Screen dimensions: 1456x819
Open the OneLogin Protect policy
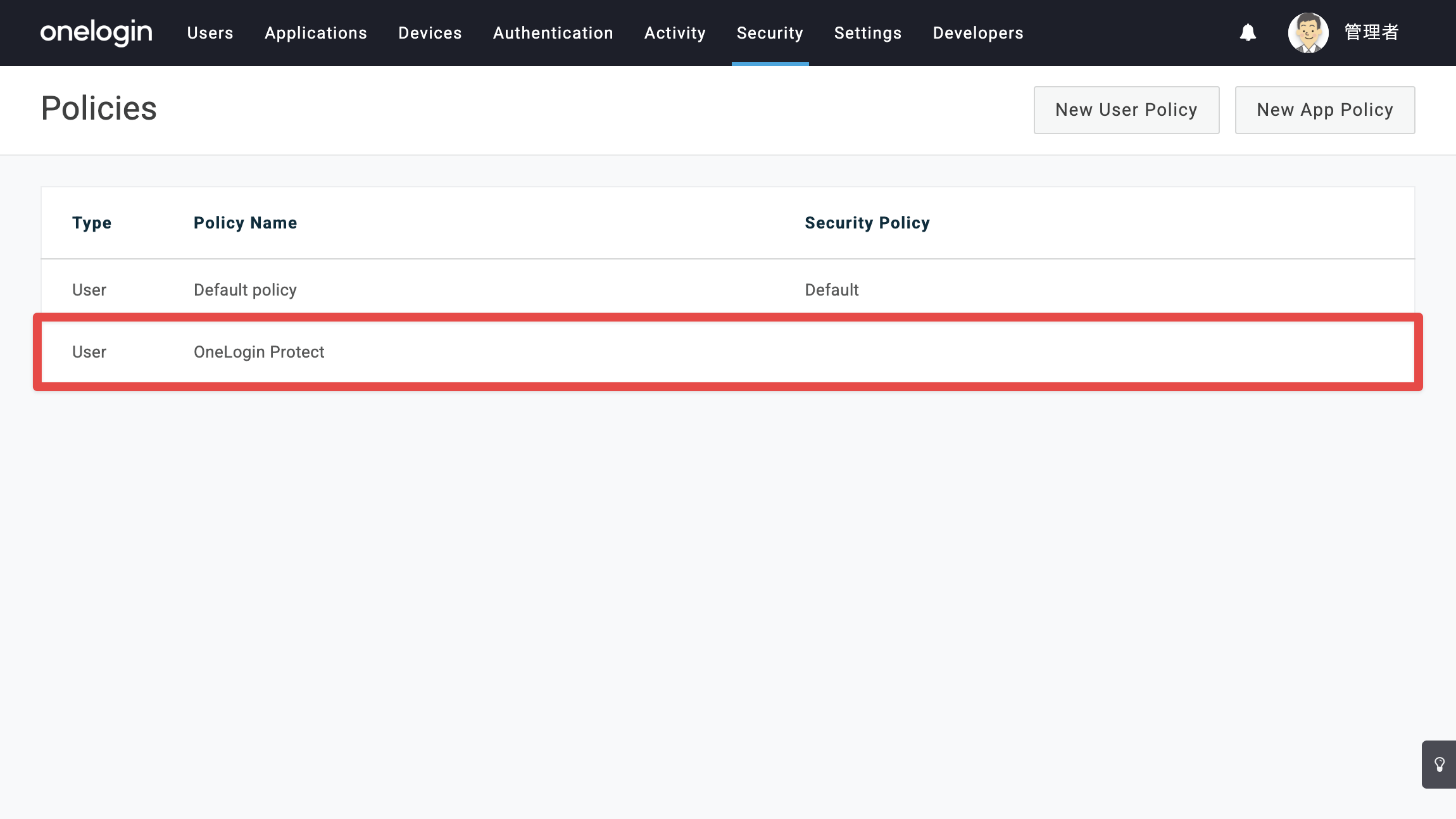[259, 352]
